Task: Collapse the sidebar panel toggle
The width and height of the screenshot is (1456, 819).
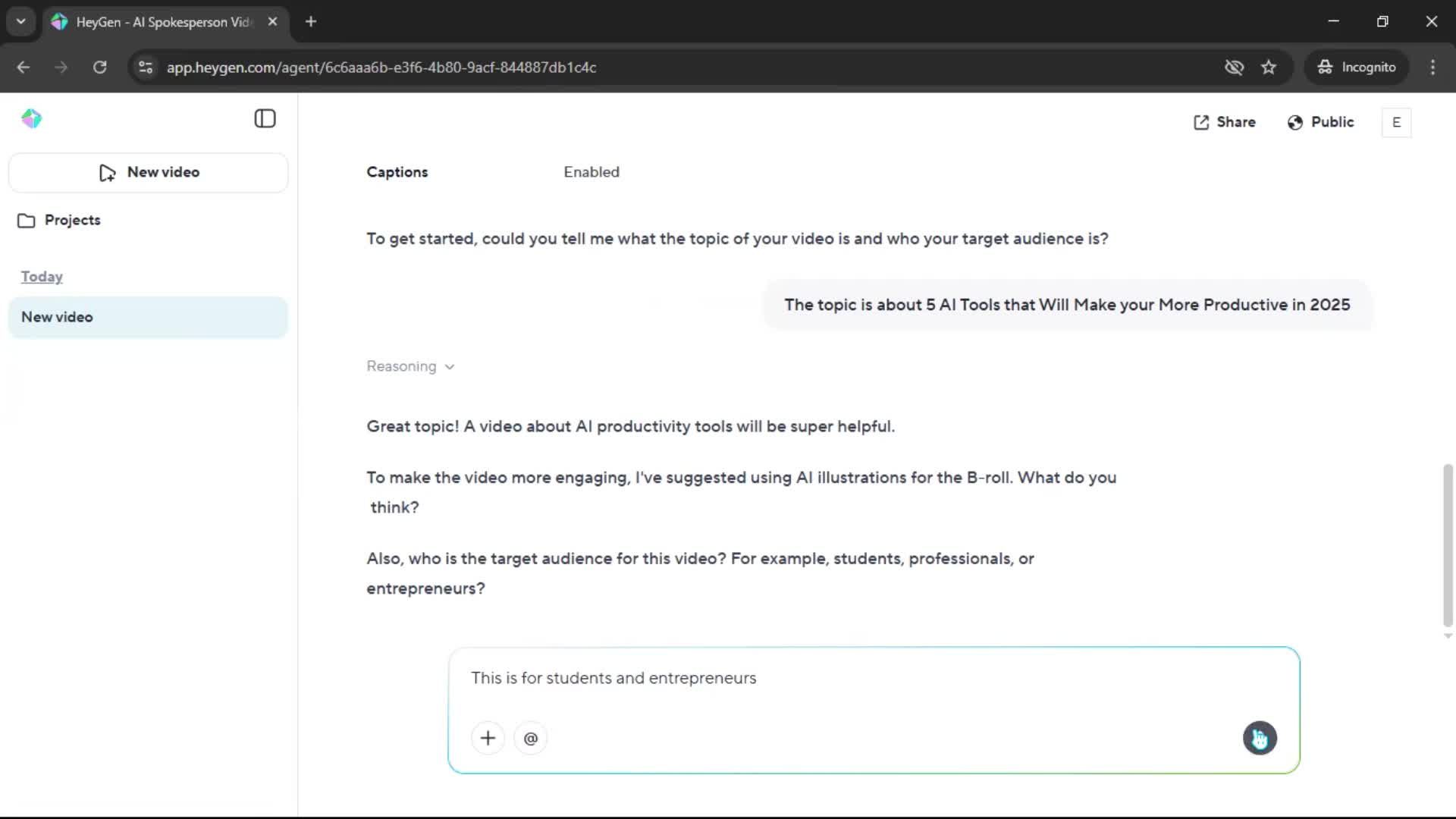Action: [265, 119]
